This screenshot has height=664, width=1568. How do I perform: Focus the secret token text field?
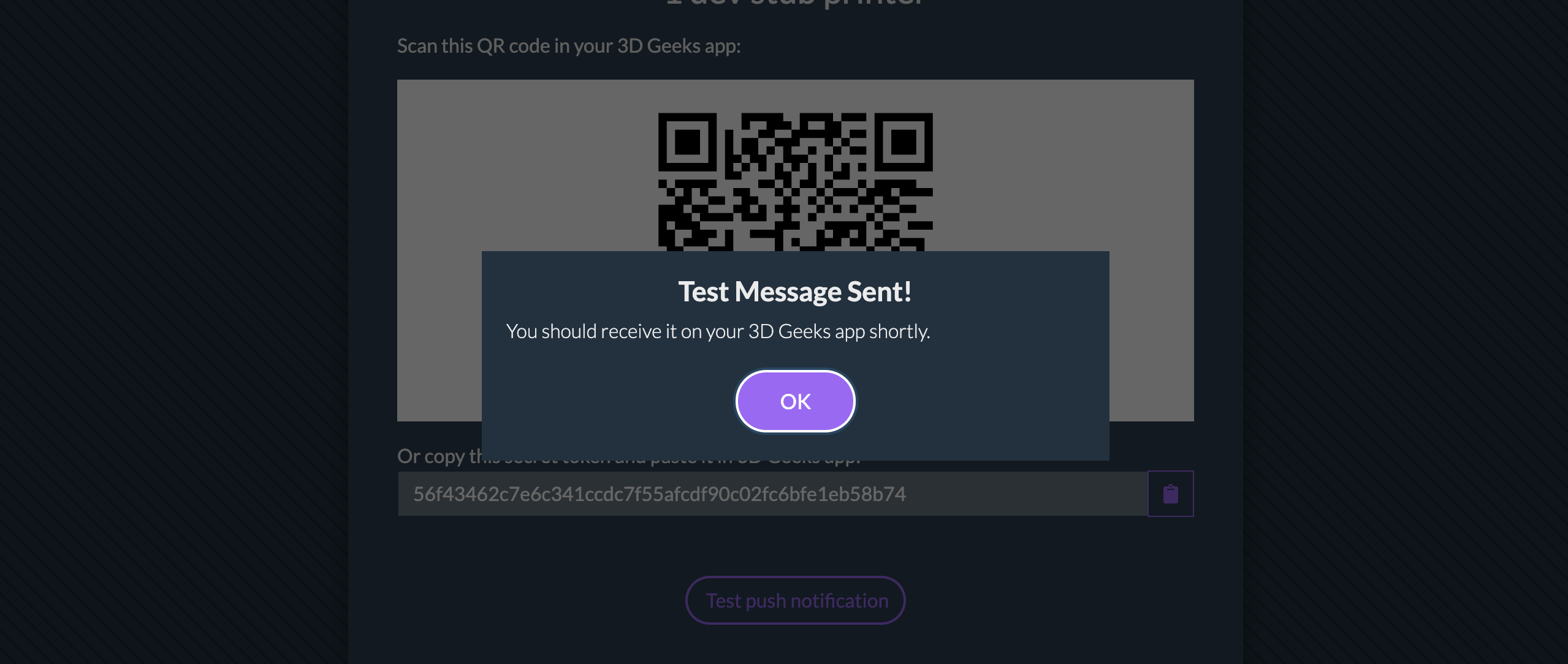[772, 494]
